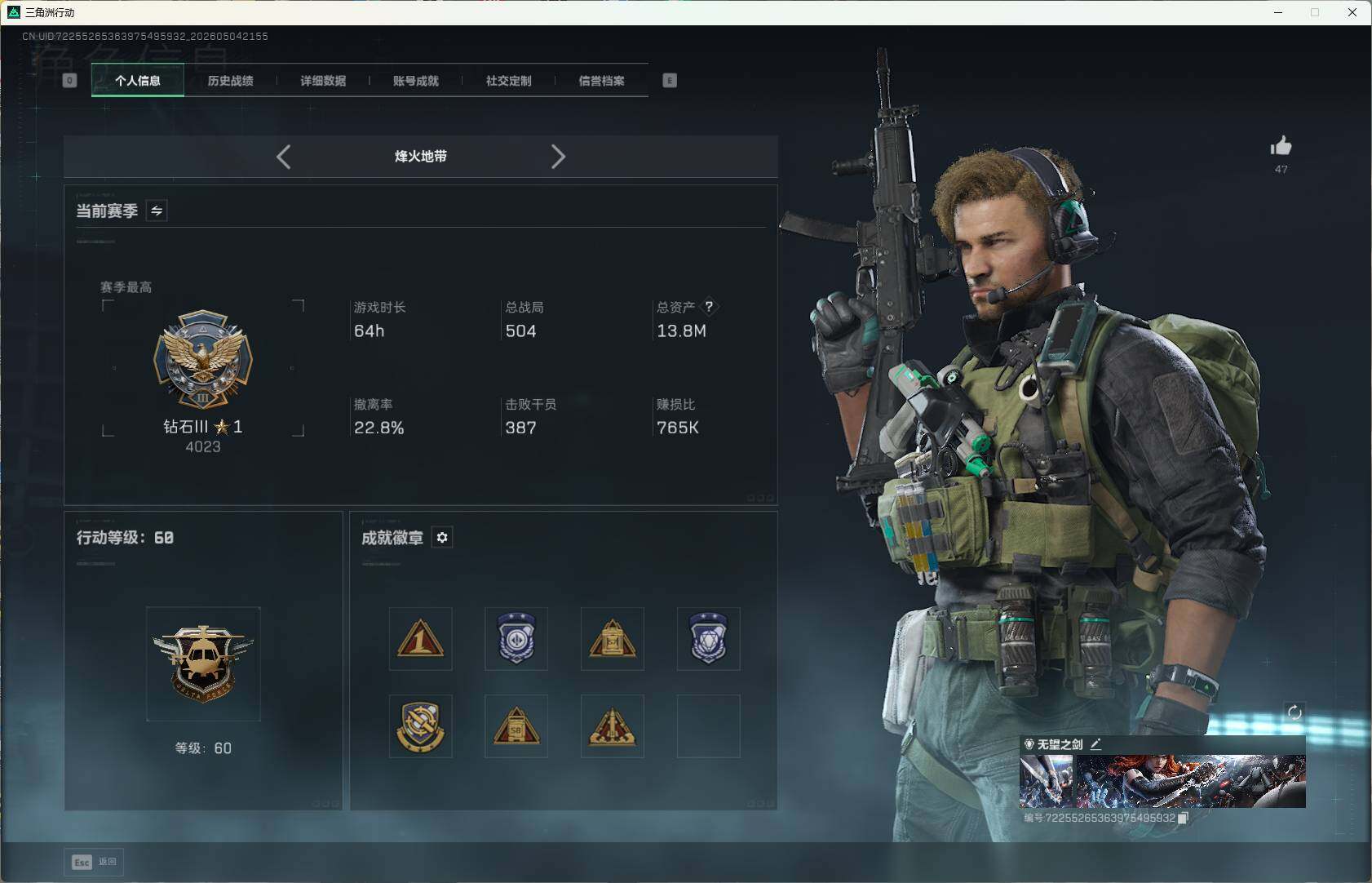Select the rocket launch triangle badge

click(x=613, y=726)
